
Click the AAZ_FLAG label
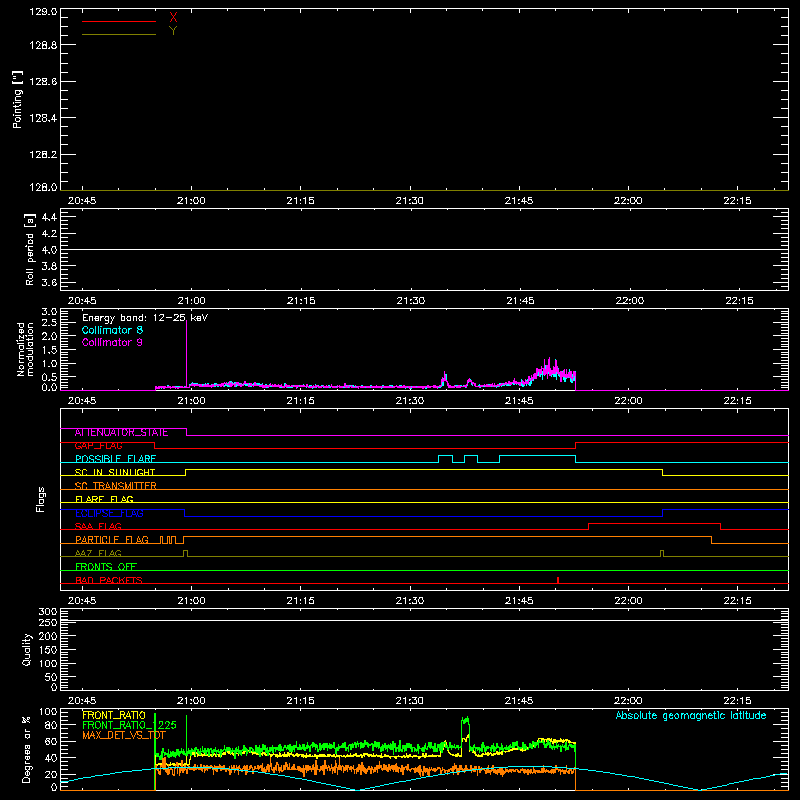[98, 554]
